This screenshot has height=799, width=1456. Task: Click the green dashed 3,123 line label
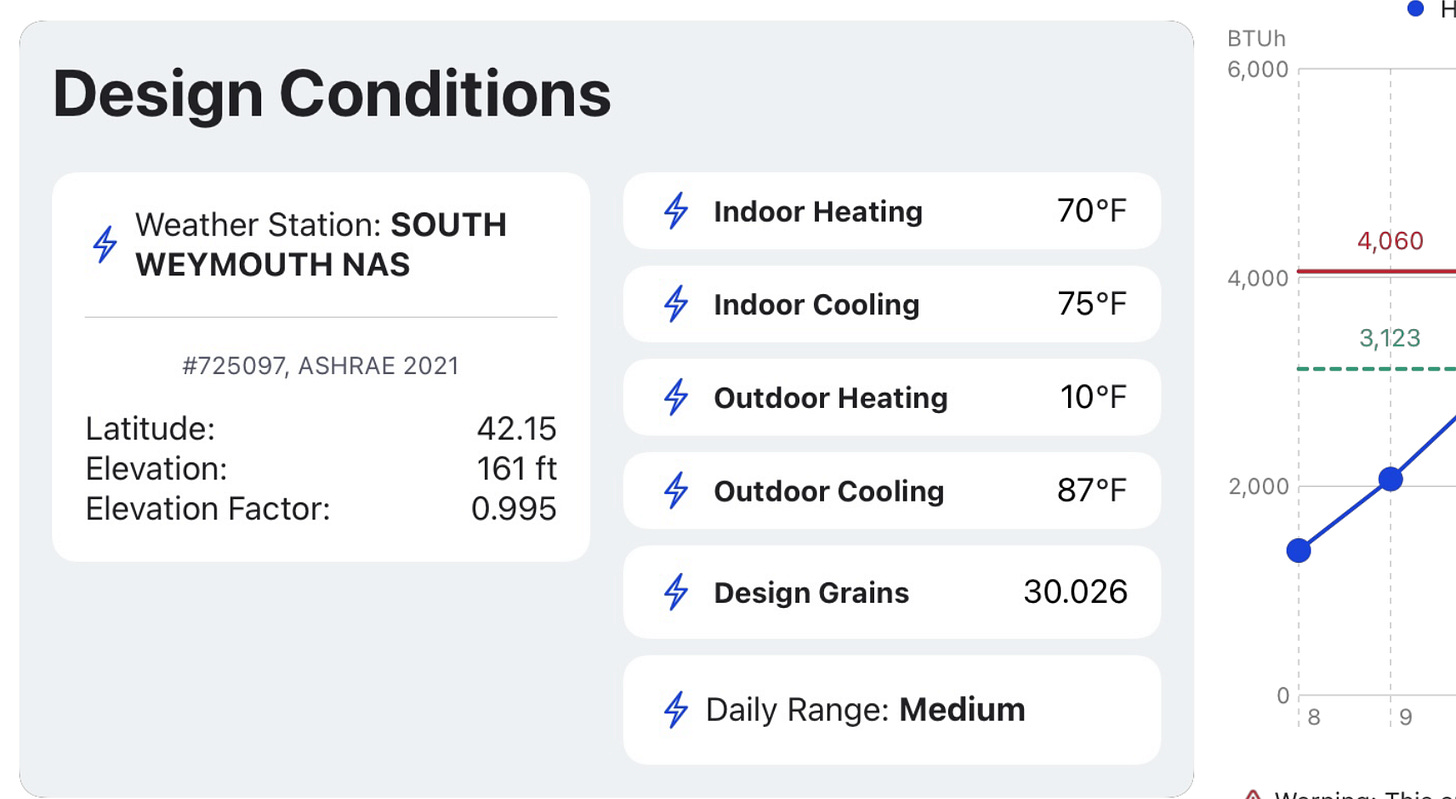1390,338
